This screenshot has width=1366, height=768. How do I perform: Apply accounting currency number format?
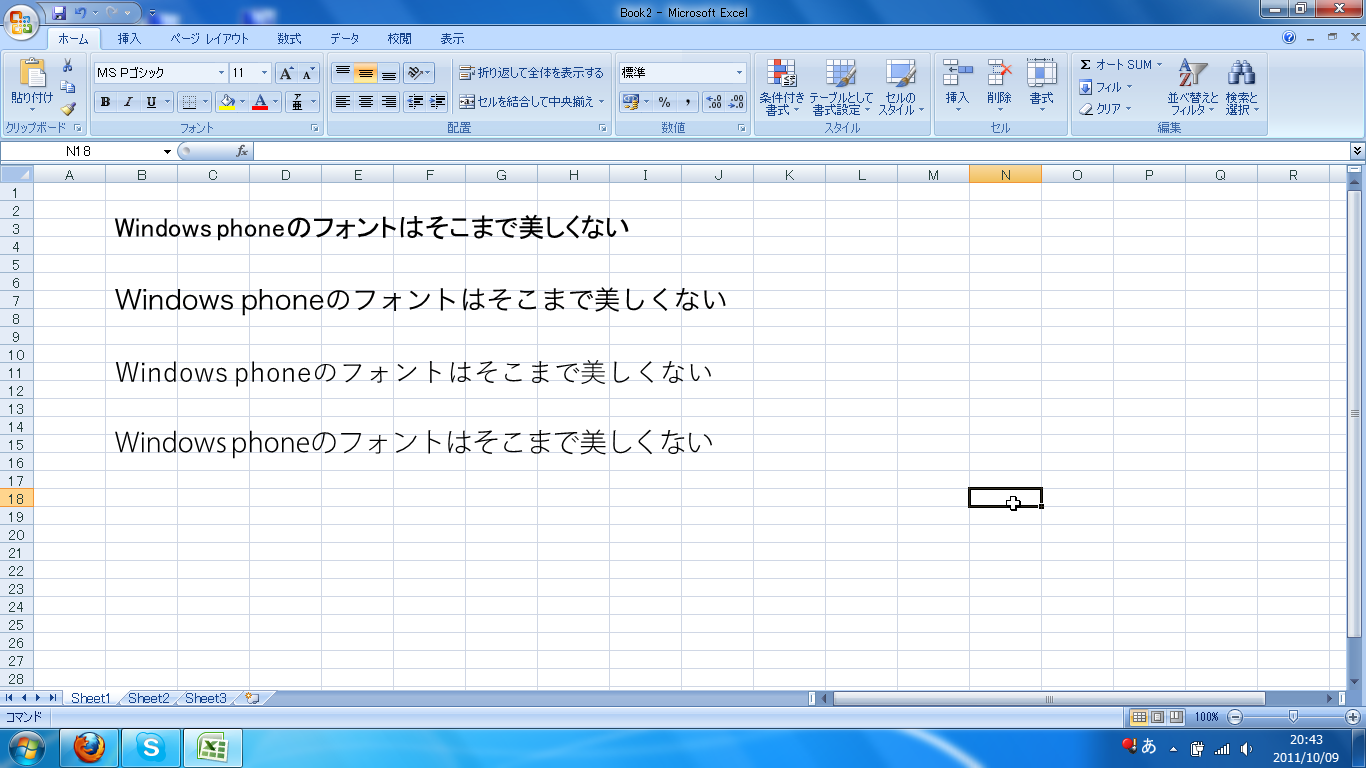pyautogui.click(x=630, y=102)
